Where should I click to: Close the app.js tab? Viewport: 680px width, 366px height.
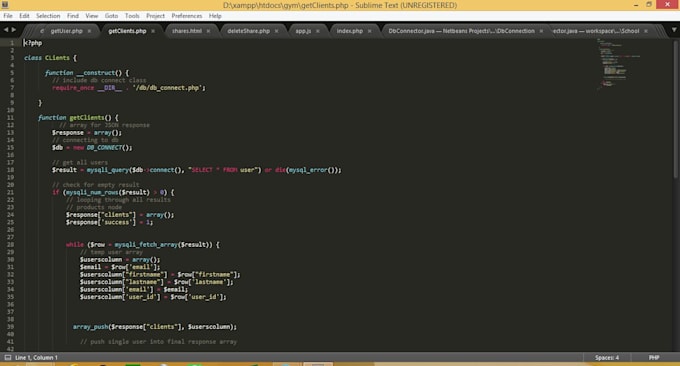318,31
